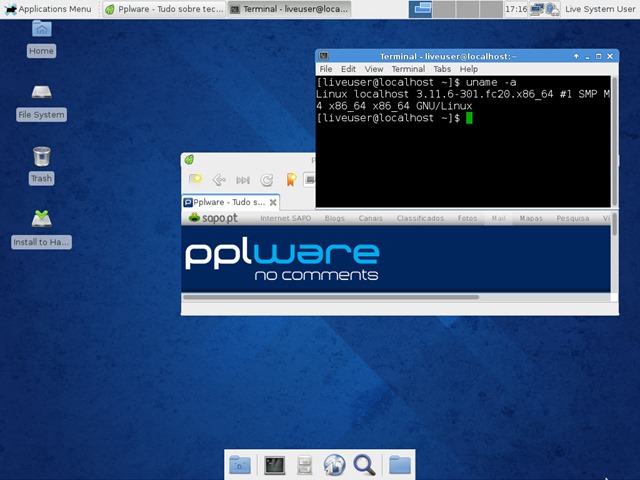Open Blogs link in SAPO bar
640x480 pixels.
[334, 218]
